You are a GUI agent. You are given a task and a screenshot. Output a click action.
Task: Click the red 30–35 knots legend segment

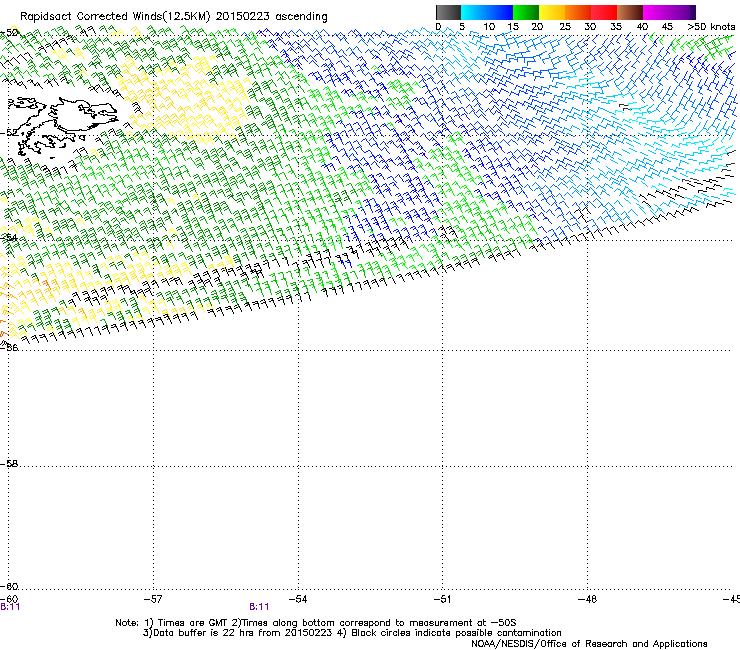[x=604, y=12]
